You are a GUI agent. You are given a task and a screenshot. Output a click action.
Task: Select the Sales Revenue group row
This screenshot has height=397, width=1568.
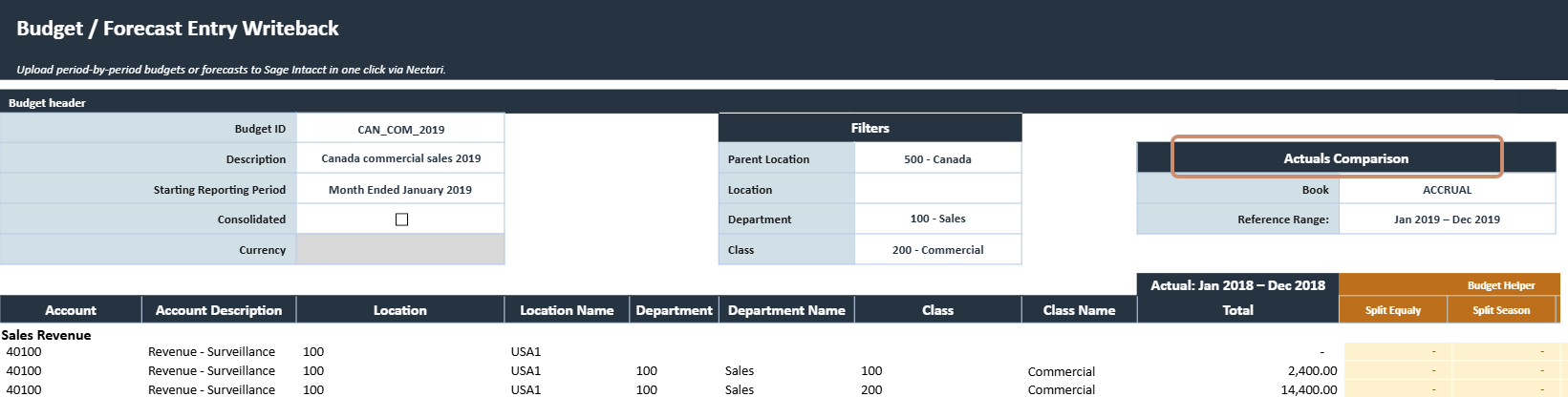pyautogui.click(x=46, y=335)
